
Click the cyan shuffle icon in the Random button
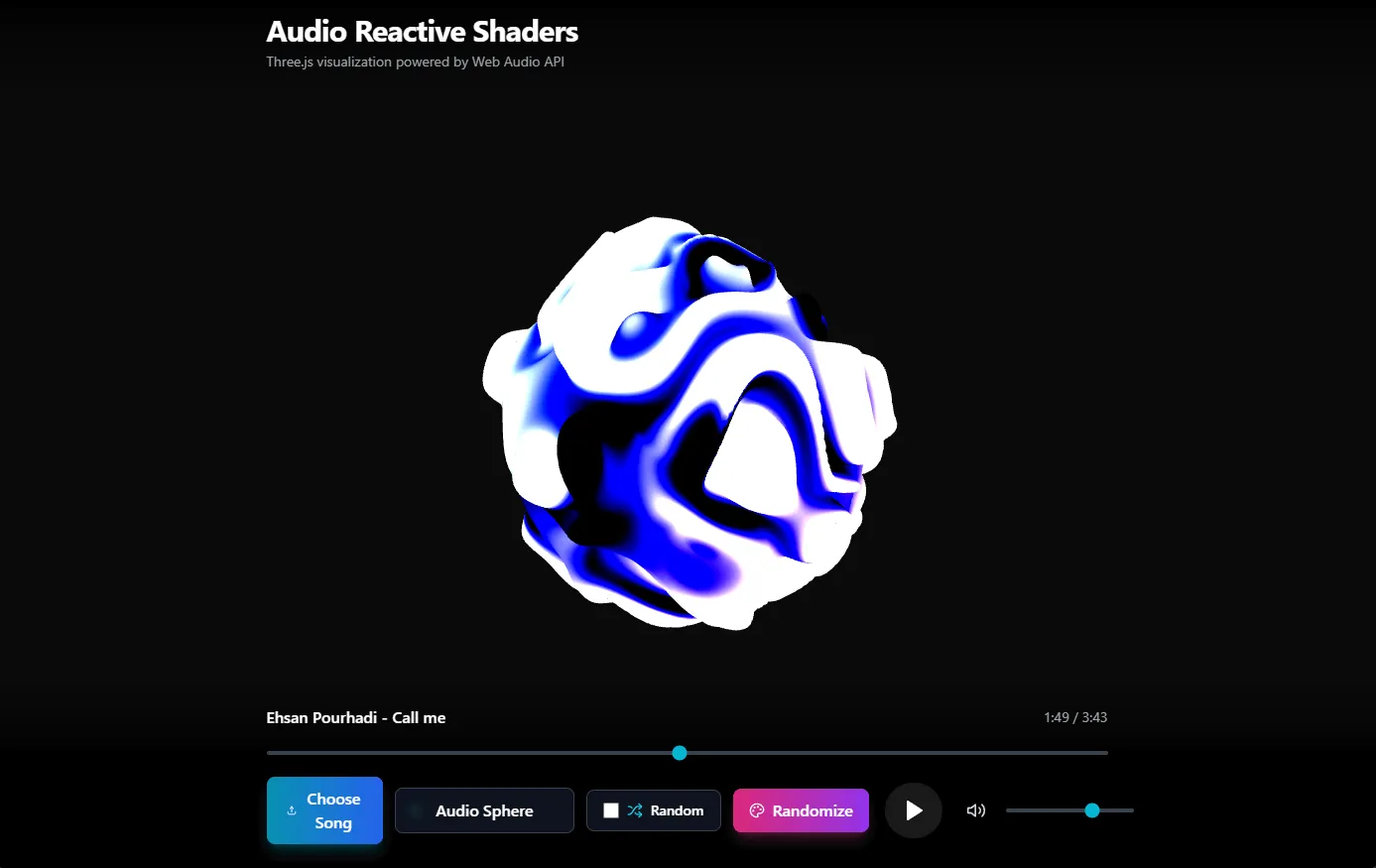pos(633,809)
